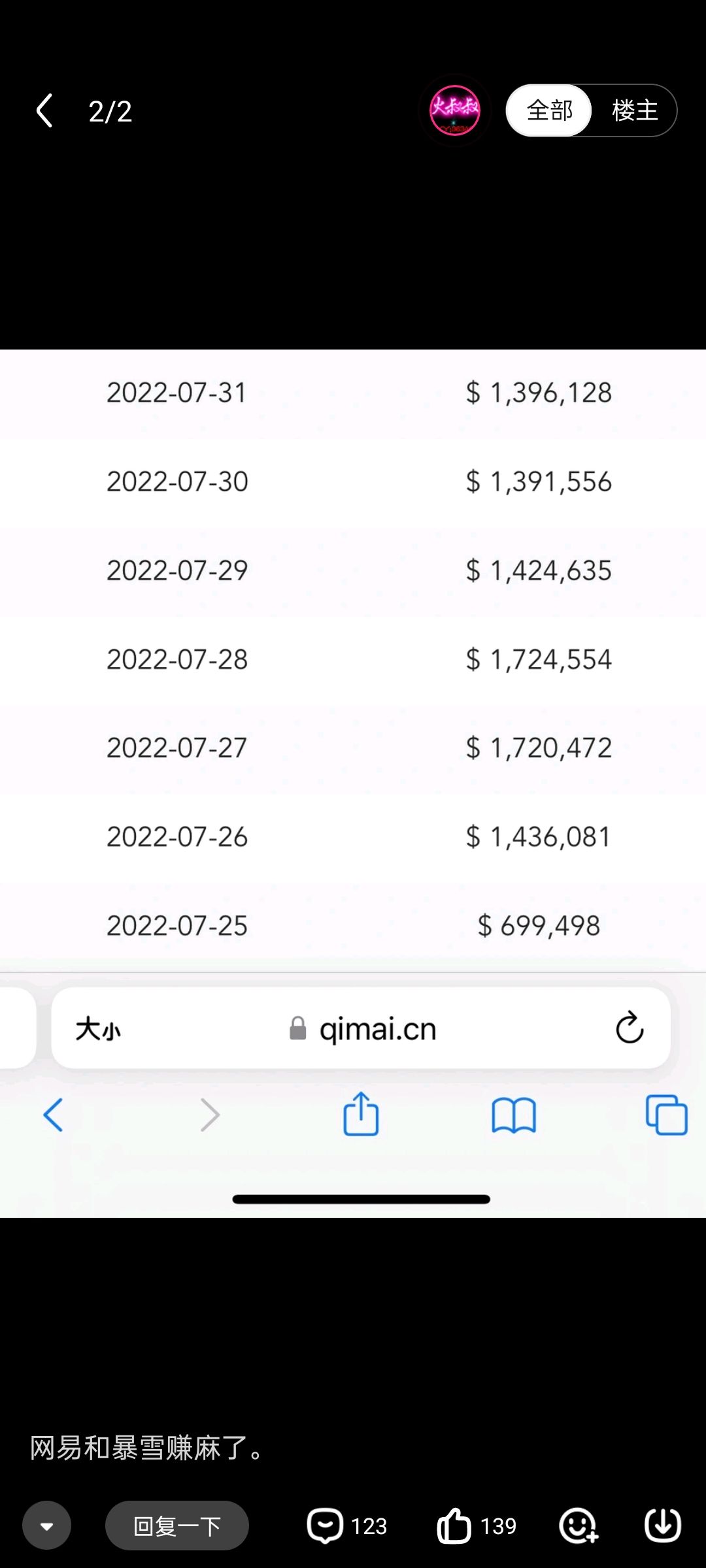Tap the 回复一下 reply button

click(x=176, y=1526)
